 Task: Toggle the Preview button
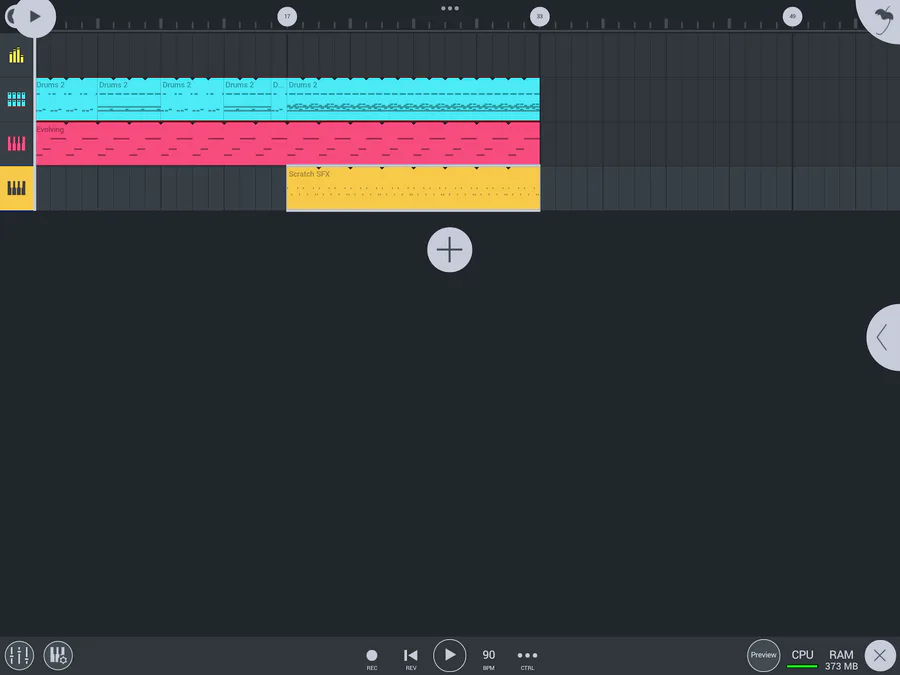[763, 655]
